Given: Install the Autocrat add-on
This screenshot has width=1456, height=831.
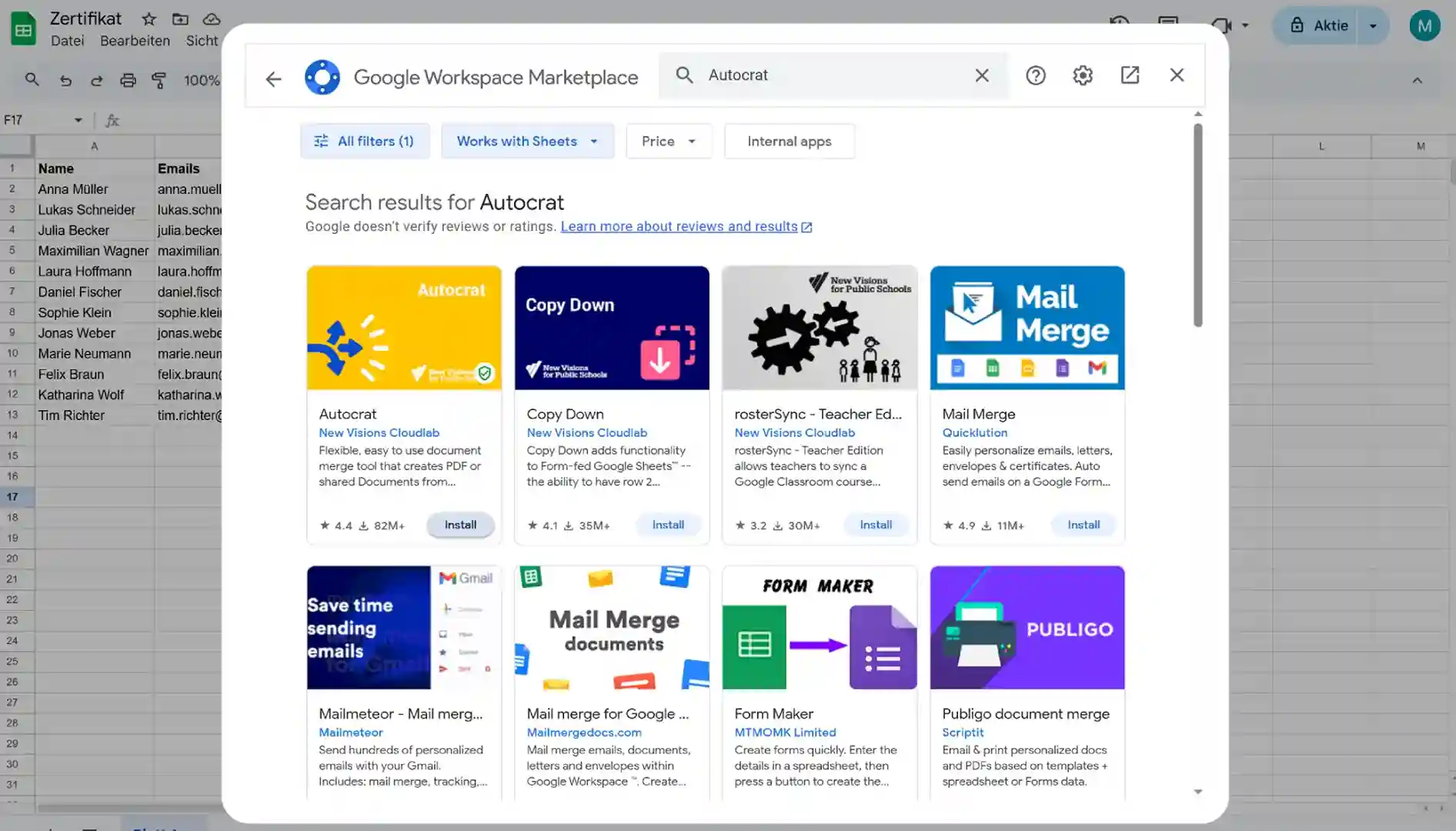Looking at the screenshot, I should pyautogui.click(x=460, y=525).
